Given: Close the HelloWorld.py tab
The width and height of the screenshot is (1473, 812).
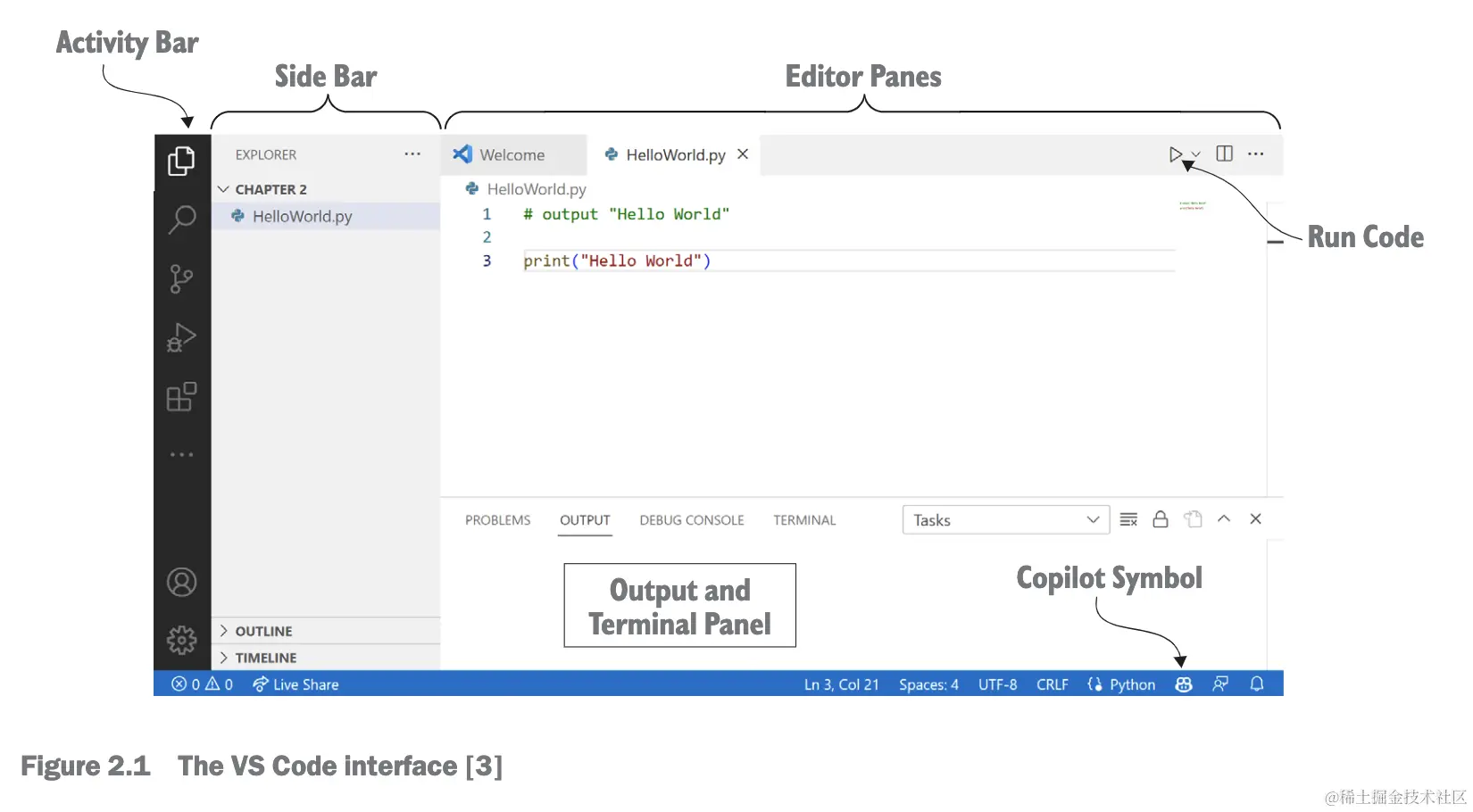Looking at the screenshot, I should point(743,154).
